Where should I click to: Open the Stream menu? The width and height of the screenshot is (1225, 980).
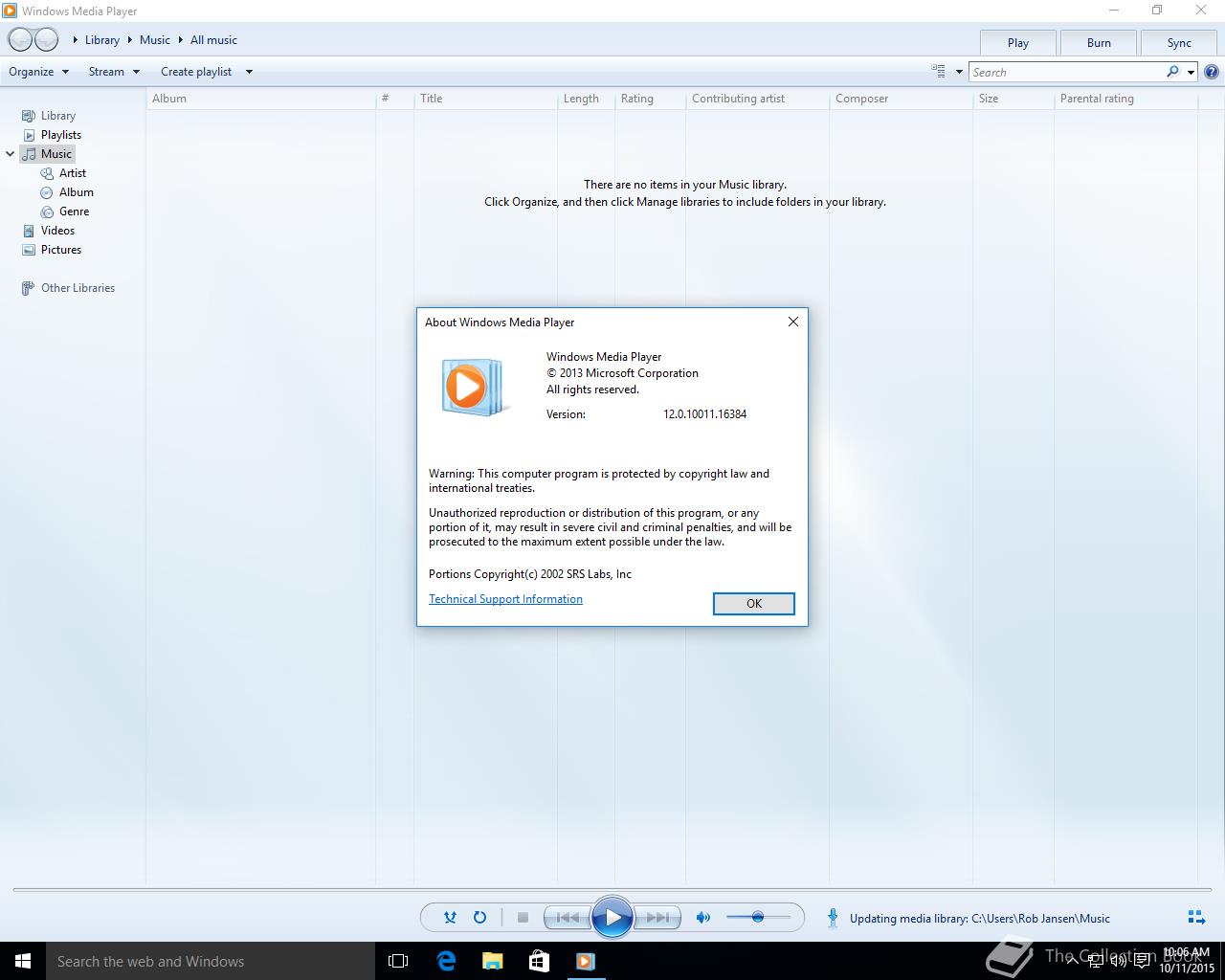[x=114, y=72]
